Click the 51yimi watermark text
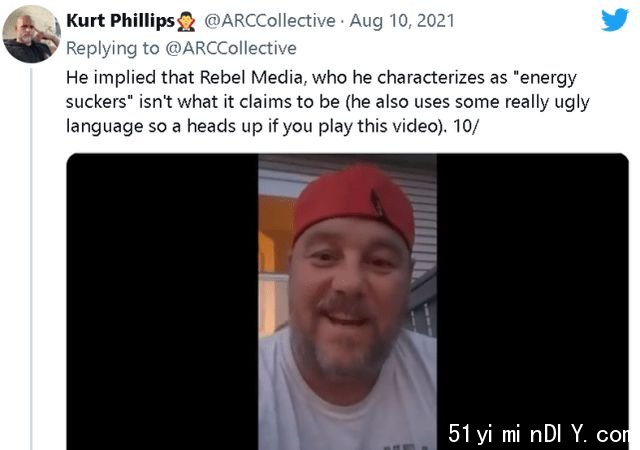 [538, 434]
